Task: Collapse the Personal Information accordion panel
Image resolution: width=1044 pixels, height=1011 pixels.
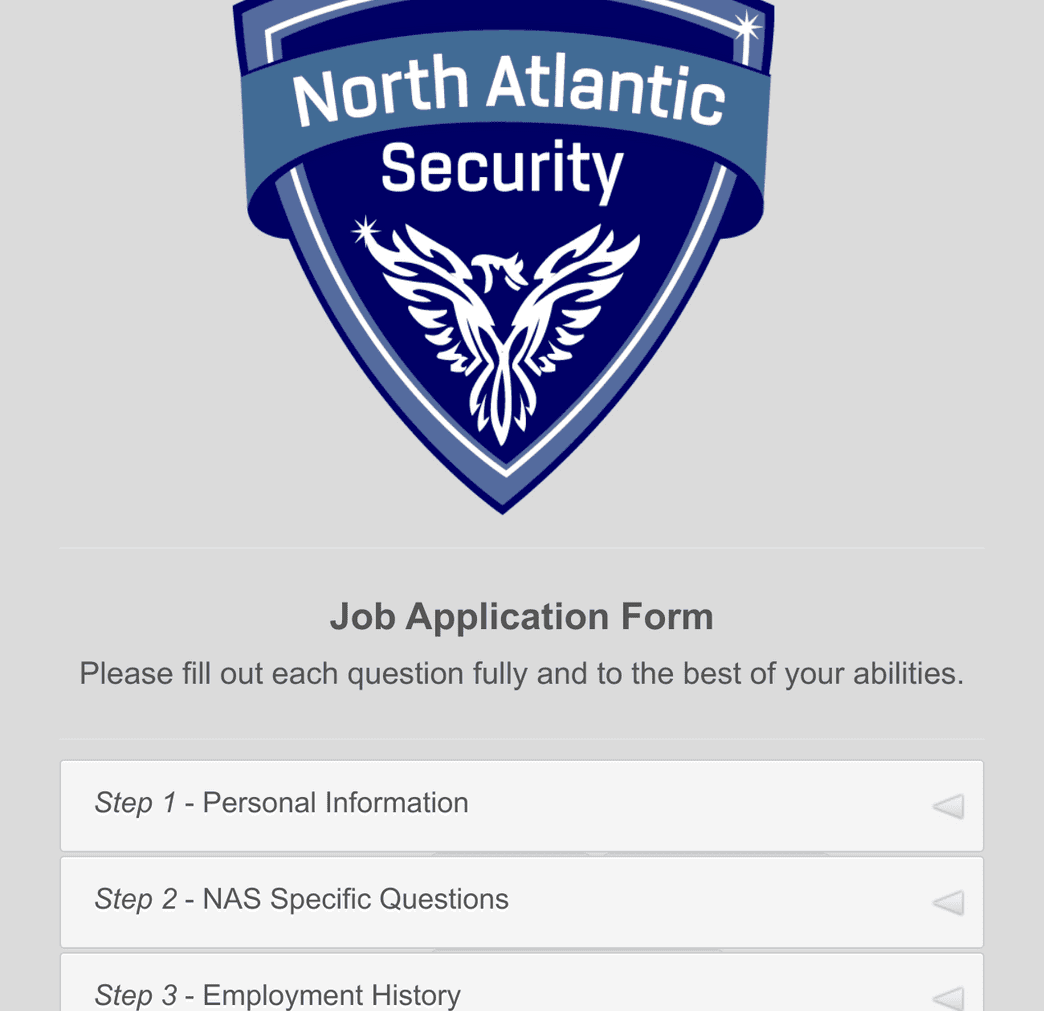Action: 521,805
